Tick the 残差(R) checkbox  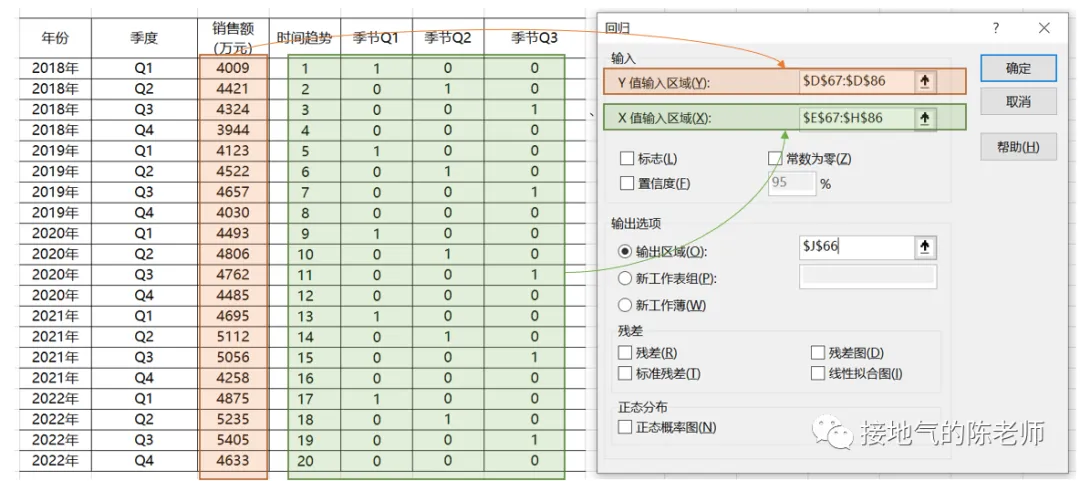tap(625, 353)
